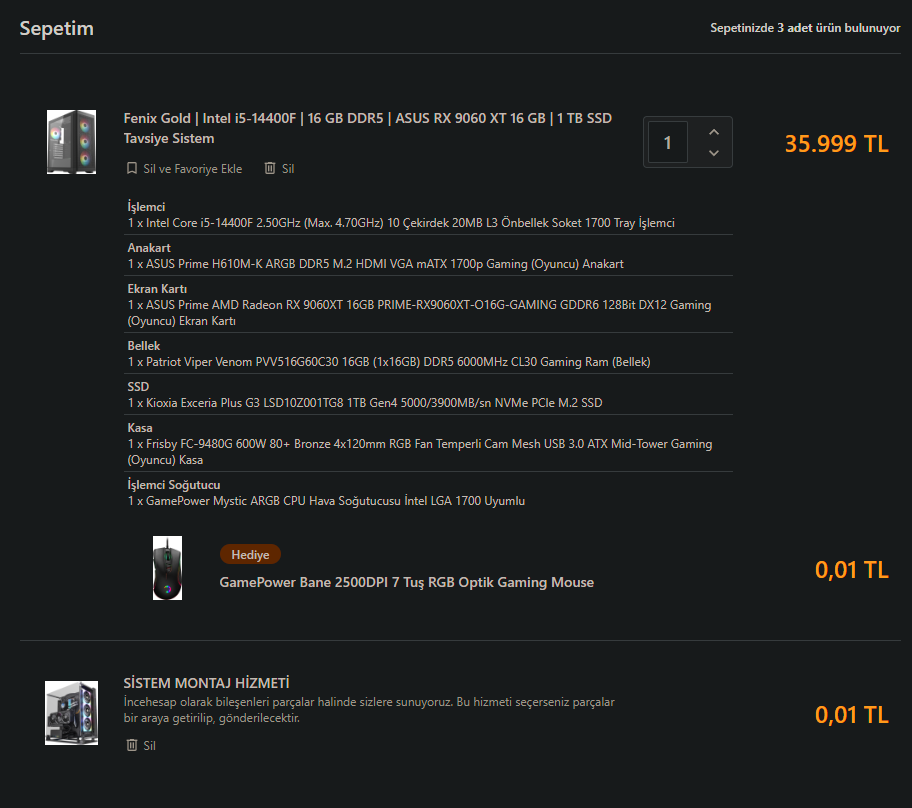Screen dimensions: 912x808
Task: Click the Ekran Kartı component label
Action: point(157,289)
